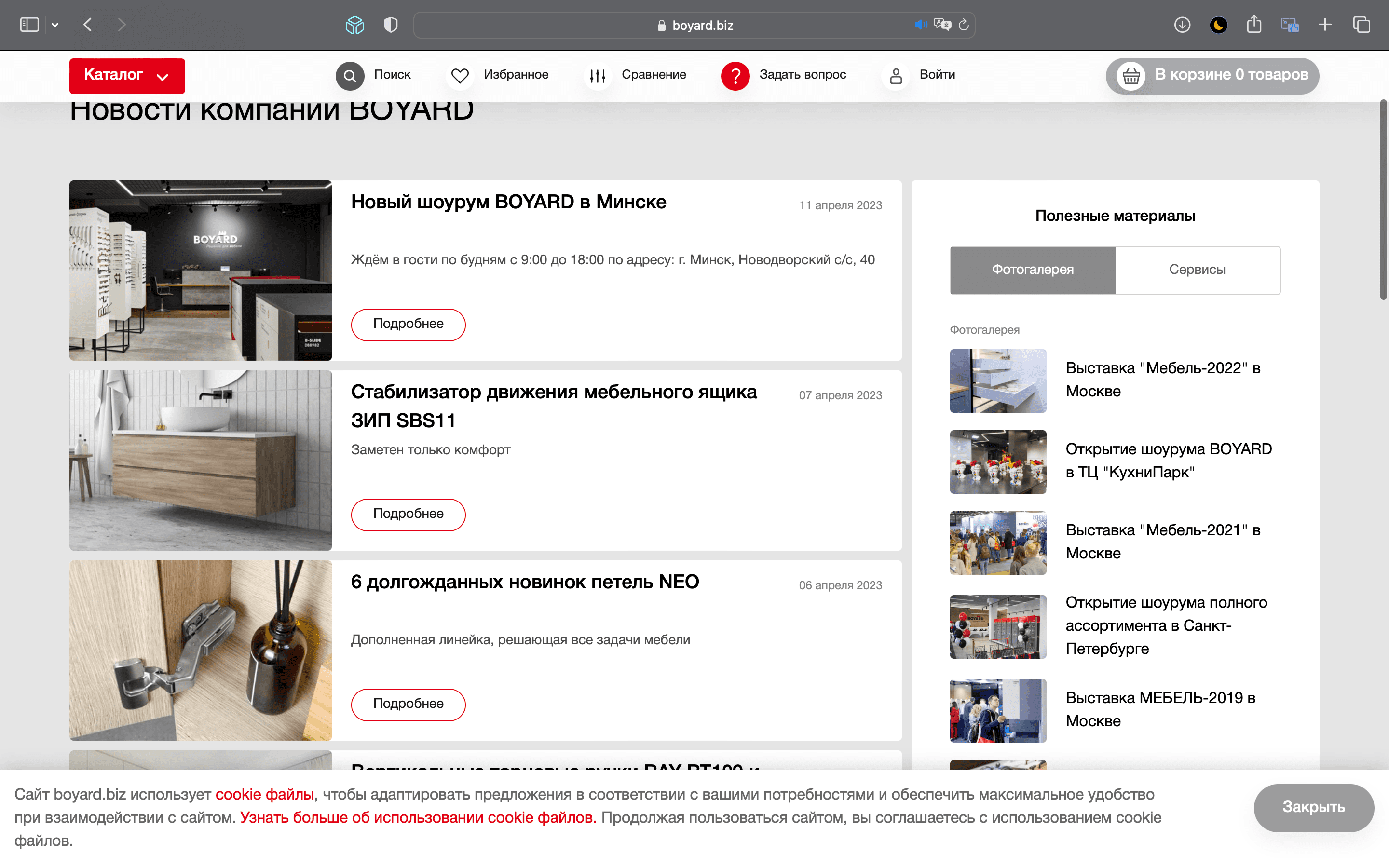Click the Заметен только комфорт subtitle
Screen dimensions: 1389x868
431,450
